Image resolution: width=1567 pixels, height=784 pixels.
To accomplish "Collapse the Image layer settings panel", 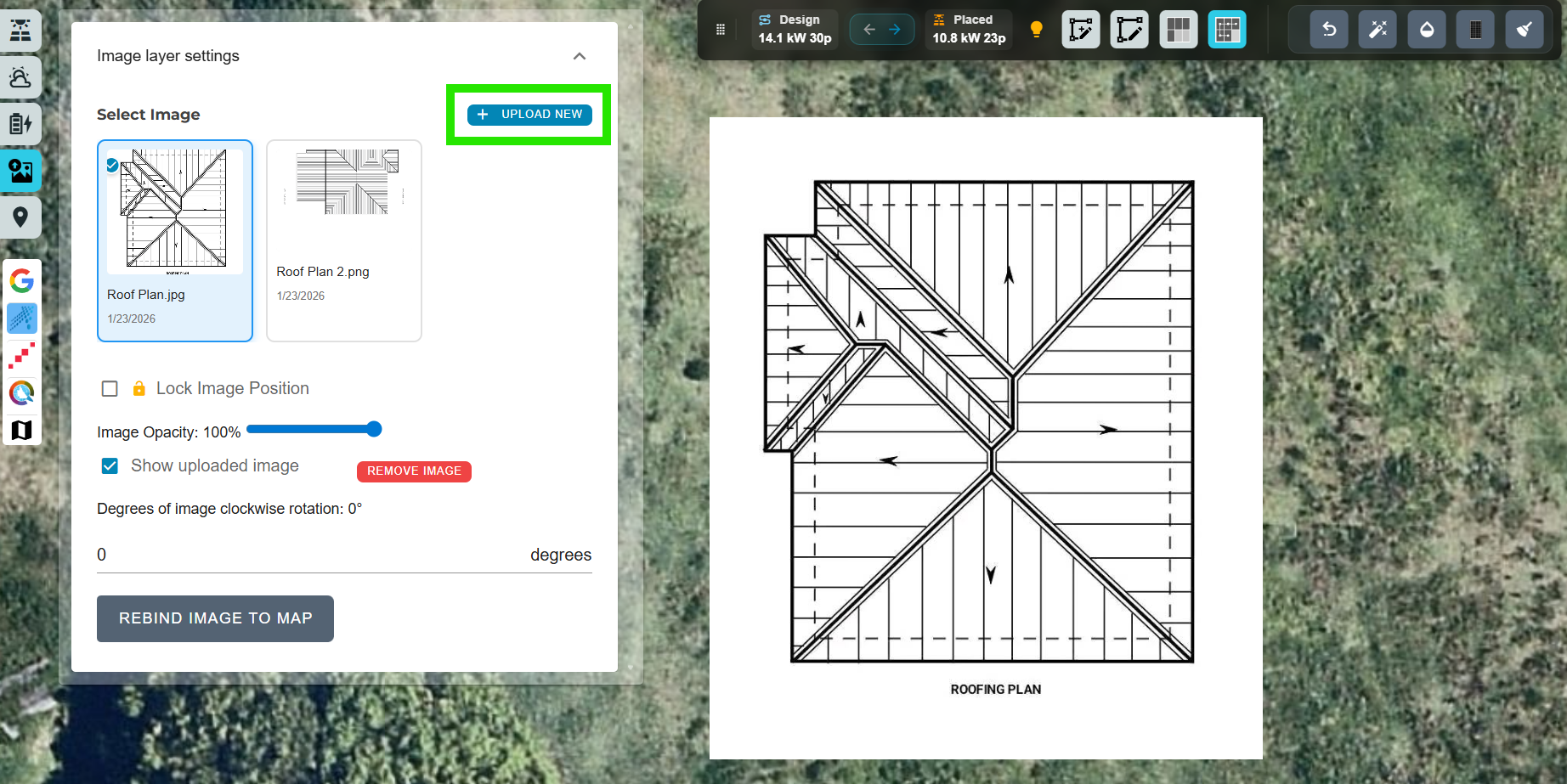I will coord(580,56).
